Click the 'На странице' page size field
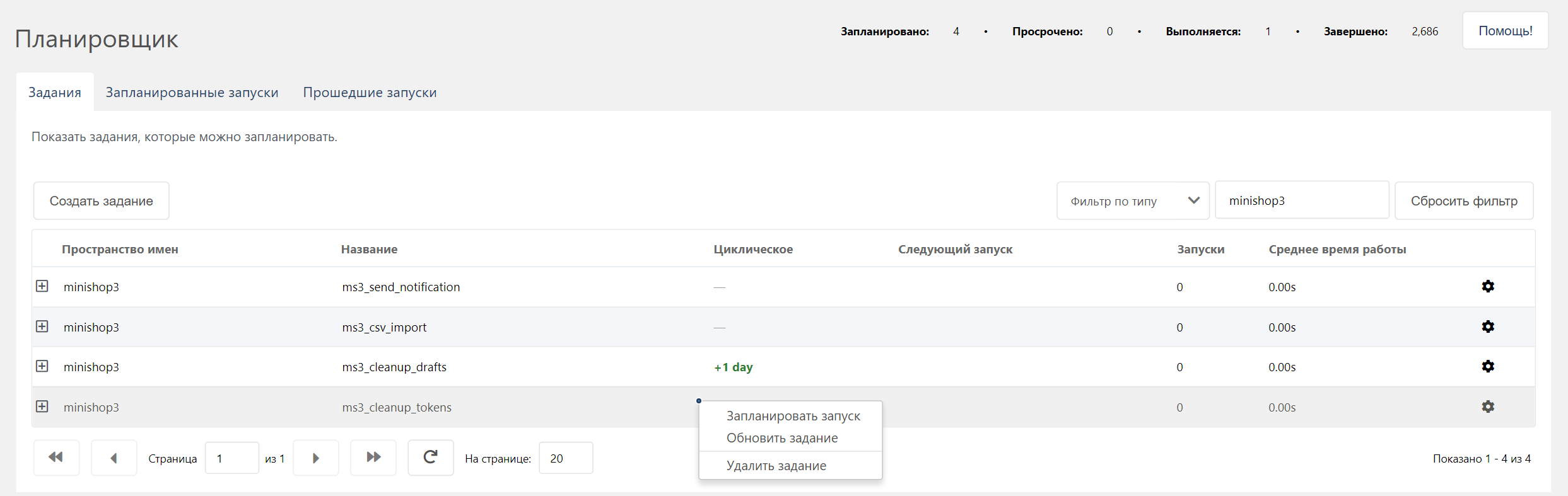The width and height of the screenshot is (1568, 496). click(566, 458)
